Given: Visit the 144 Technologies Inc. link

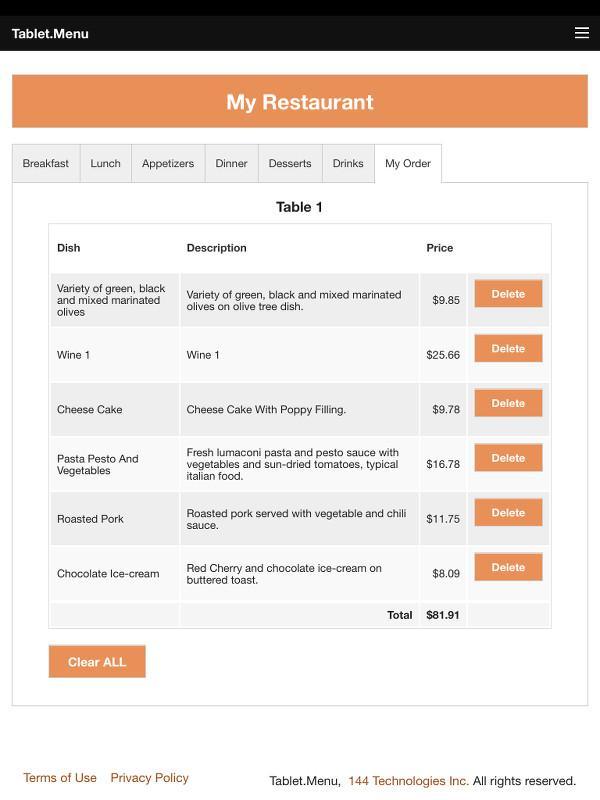Looking at the screenshot, I should point(407,781).
